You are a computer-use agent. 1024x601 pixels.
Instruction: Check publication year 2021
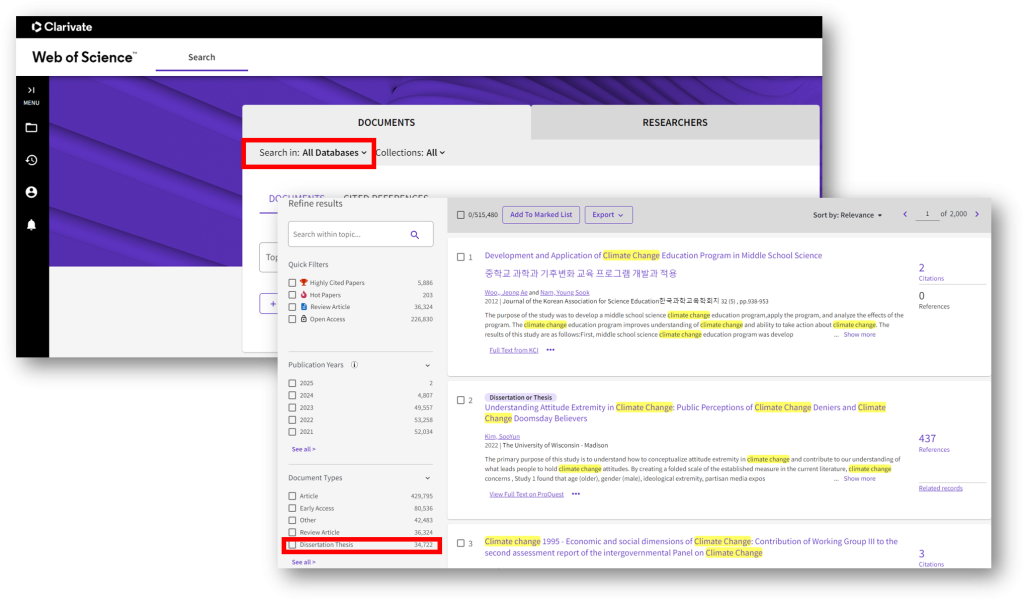(293, 432)
